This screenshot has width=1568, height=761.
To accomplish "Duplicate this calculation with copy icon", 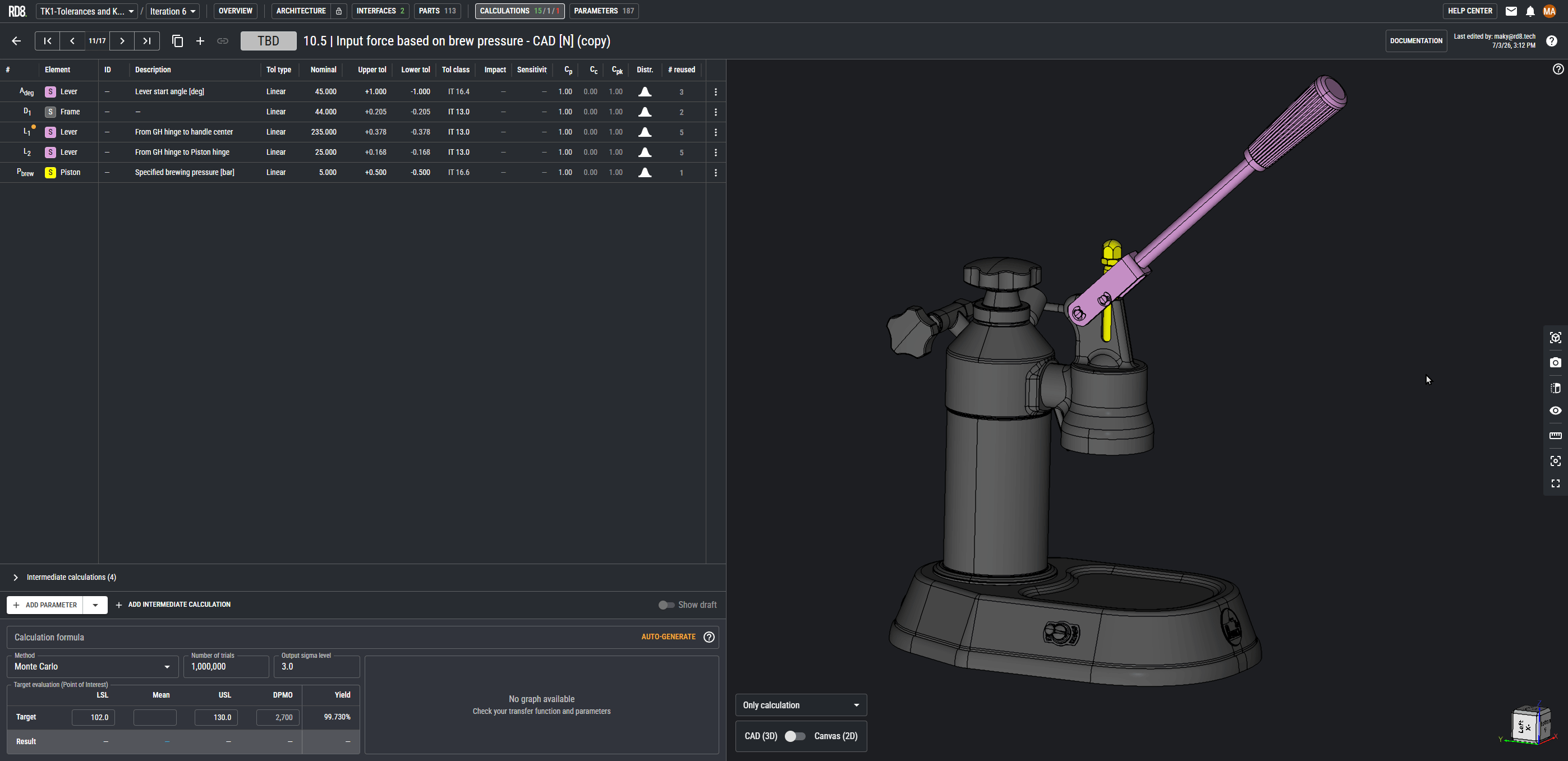I will (178, 41).
